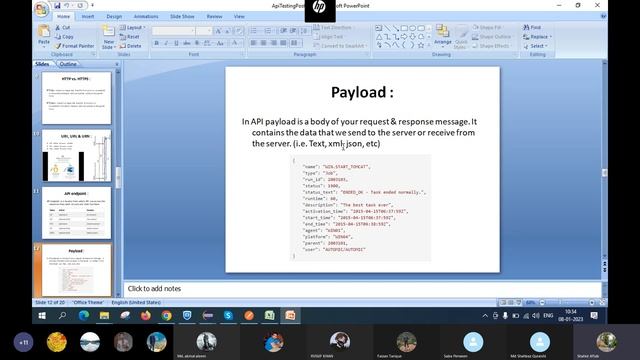Insert a New Slide
The image size is (640, 360).
click(x=108, y=37)
